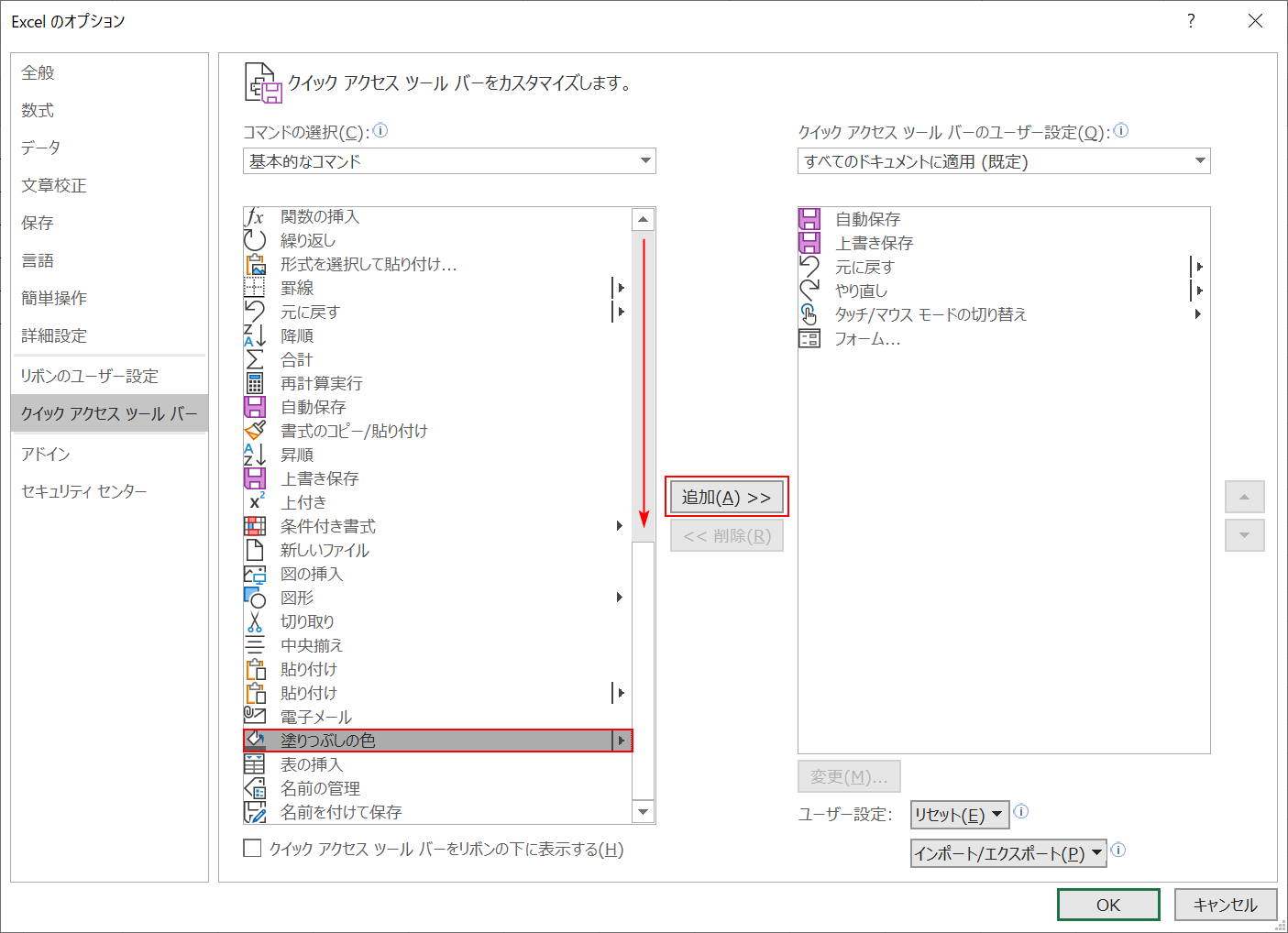Click the 合計 AutoSum sigma icon
This screenshot has width=1288, height=933.
pyautogui.click(x=255, y=358)
